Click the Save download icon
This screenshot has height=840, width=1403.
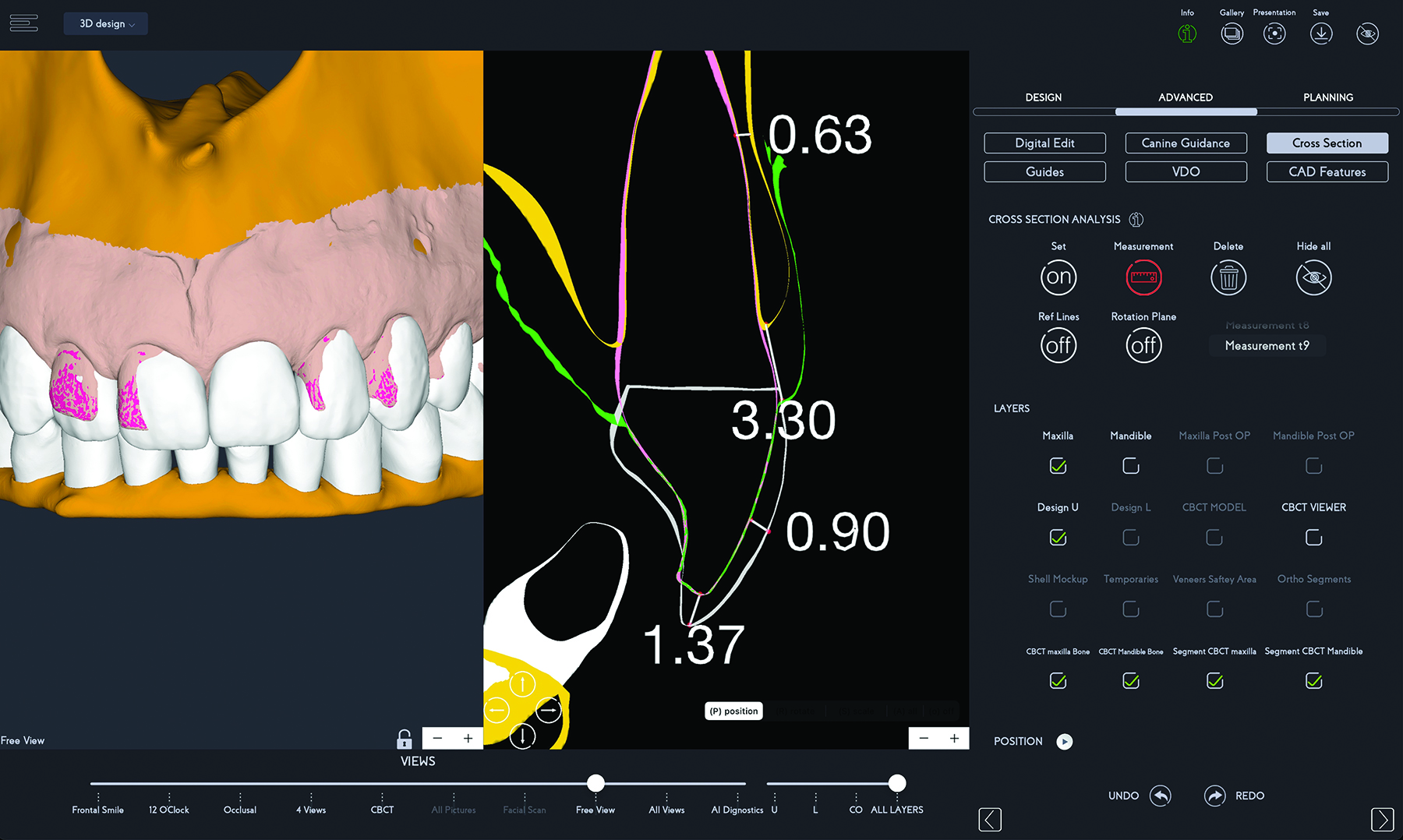pyautogui.click(x=1321, y=34)
